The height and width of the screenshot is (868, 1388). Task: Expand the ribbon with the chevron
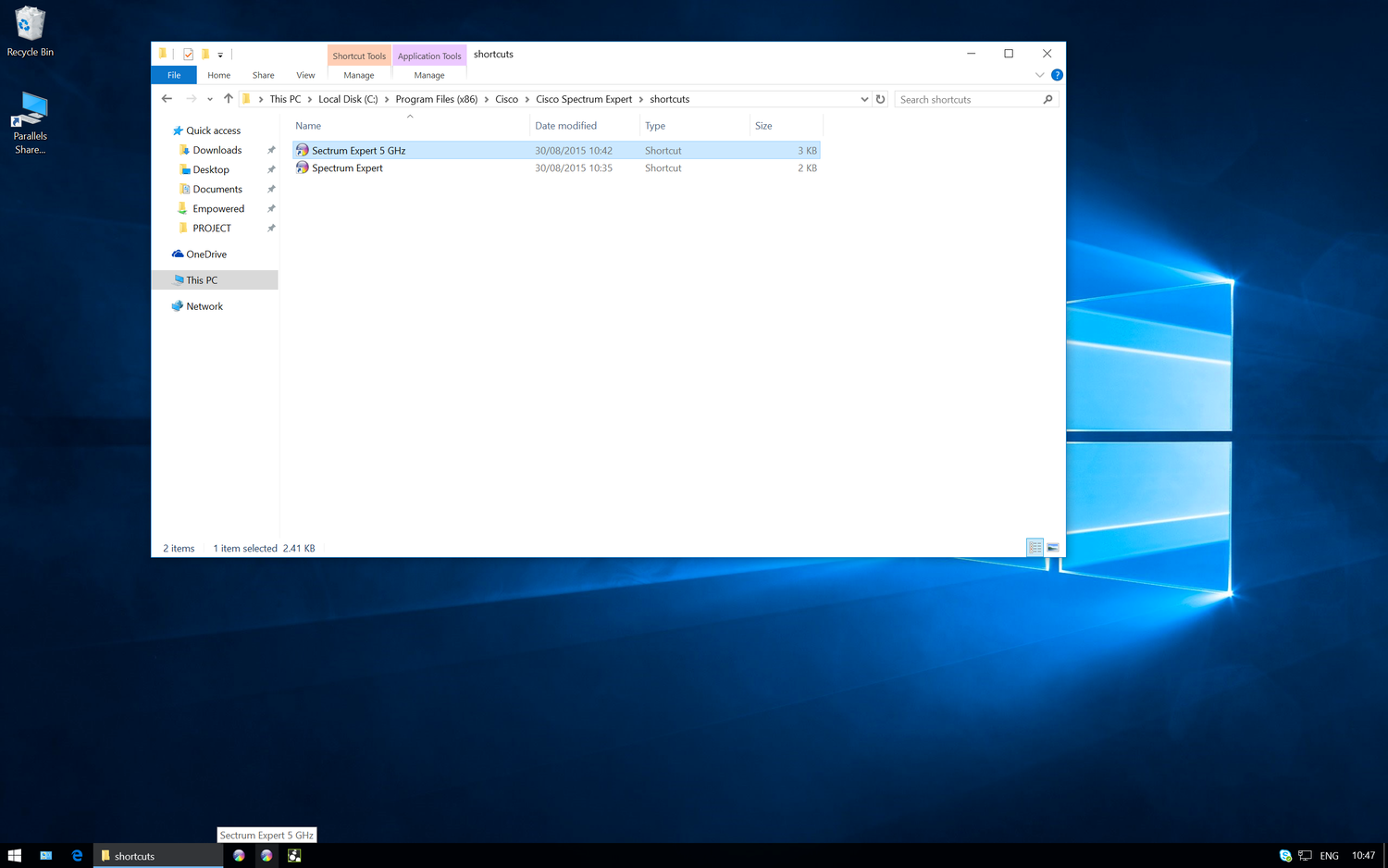click(1039, 75)
